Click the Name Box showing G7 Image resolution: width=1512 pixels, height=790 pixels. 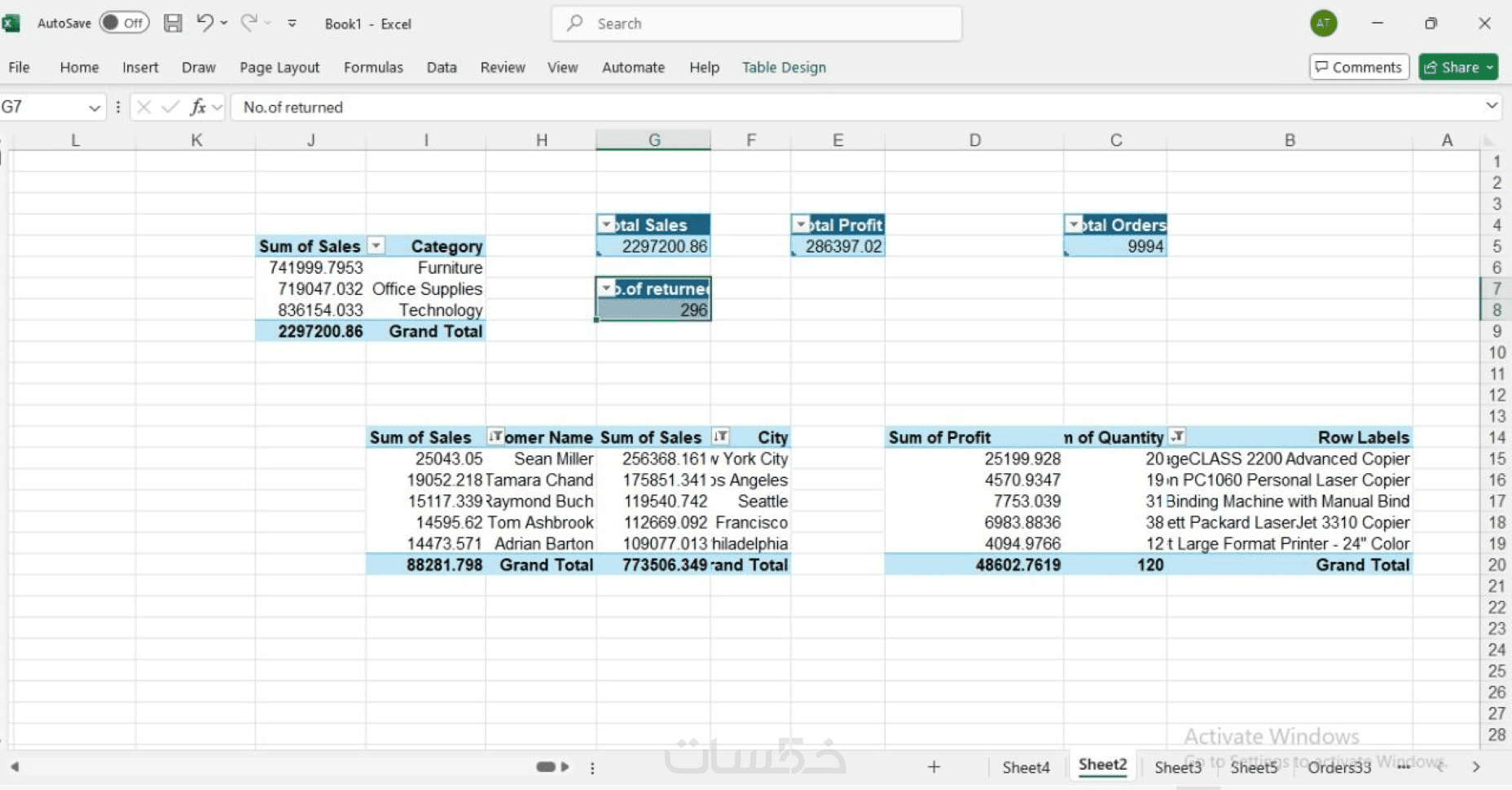click(x=42, y=107)
